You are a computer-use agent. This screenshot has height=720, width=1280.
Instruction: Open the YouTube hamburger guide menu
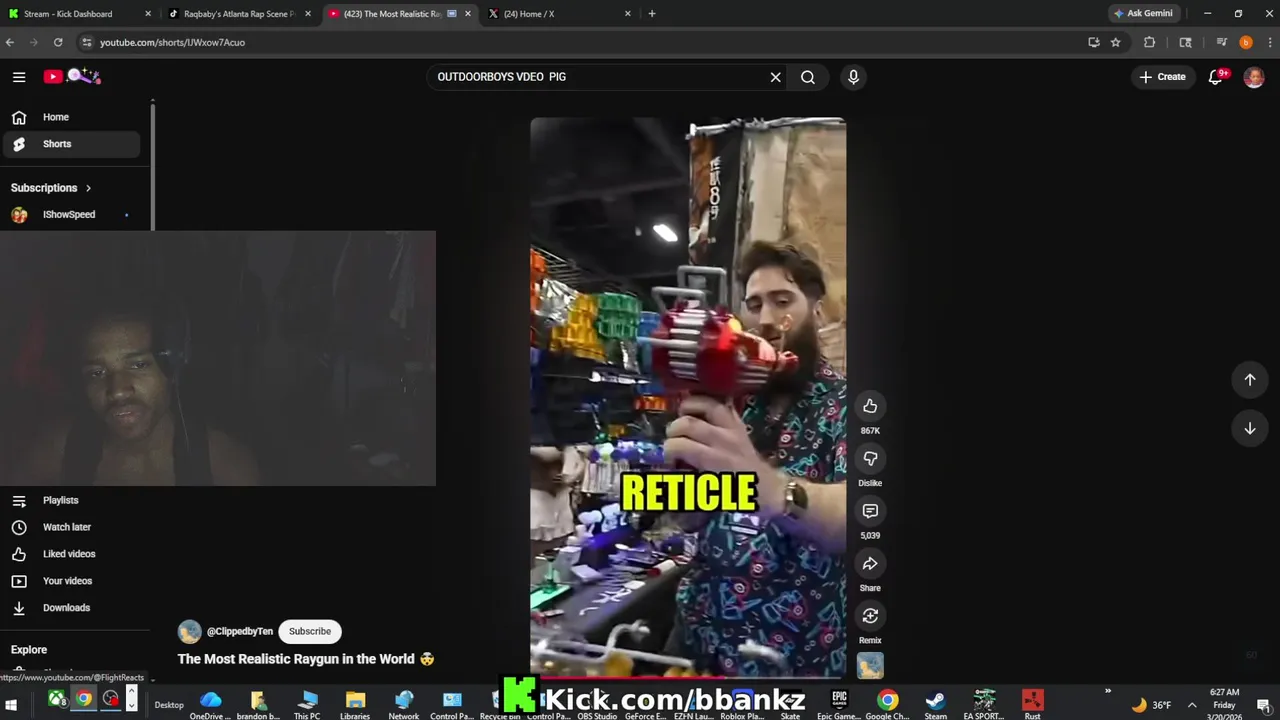19,77
